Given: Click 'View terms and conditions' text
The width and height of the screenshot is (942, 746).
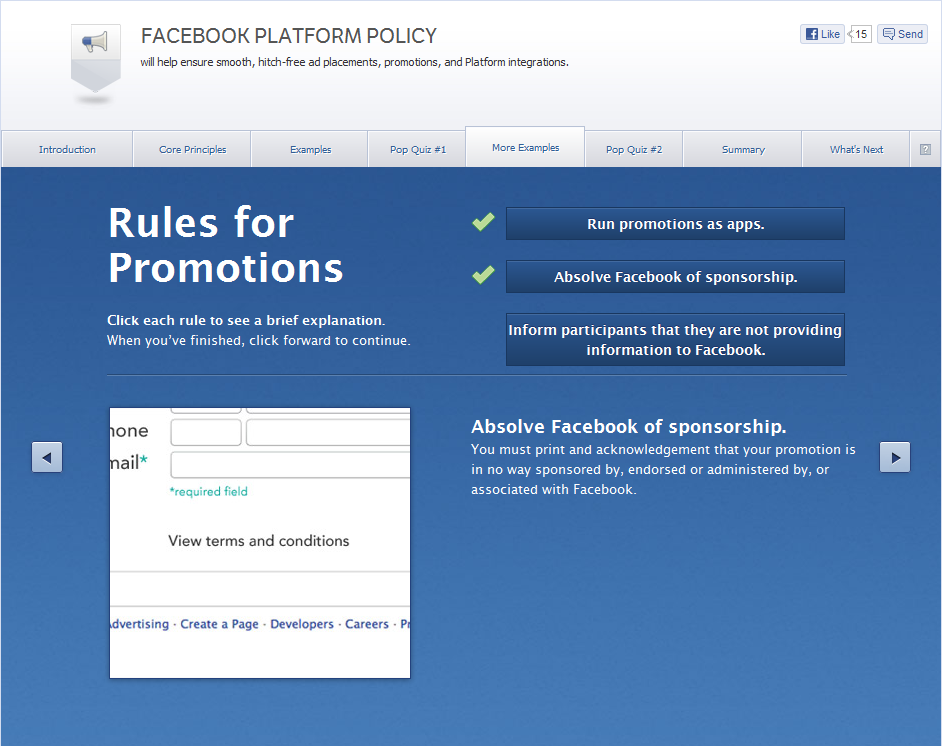Looking at the screenshot, I should (x=258, y=541).
